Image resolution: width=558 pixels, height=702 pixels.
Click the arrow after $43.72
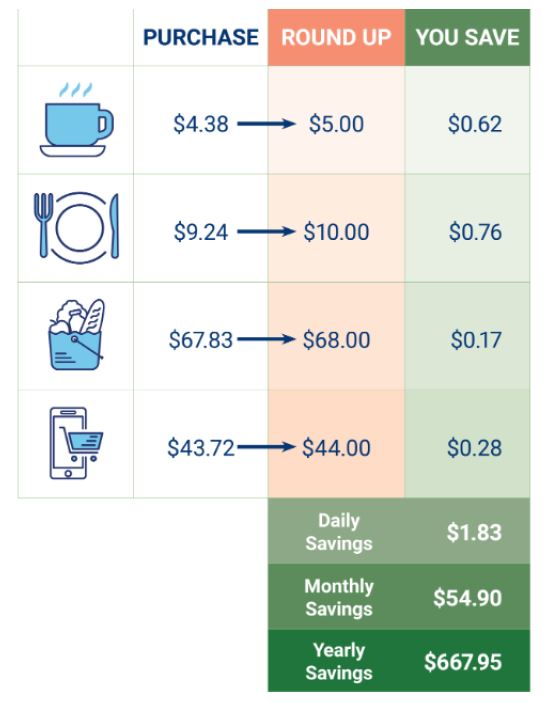point(266,447)
